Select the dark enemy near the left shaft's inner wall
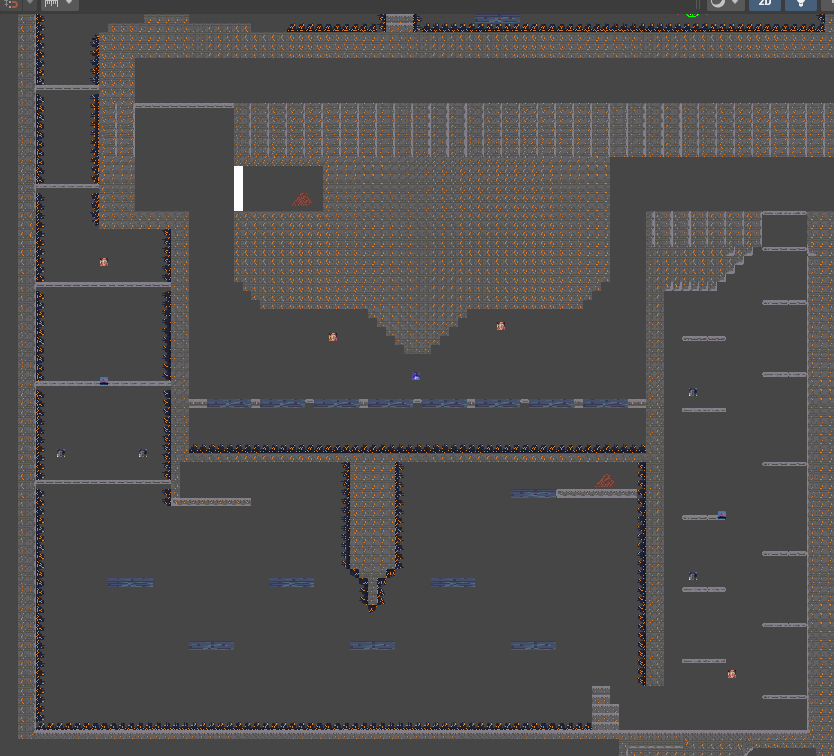Viewport: 834px width, 756px height. (x=143, y=453)
